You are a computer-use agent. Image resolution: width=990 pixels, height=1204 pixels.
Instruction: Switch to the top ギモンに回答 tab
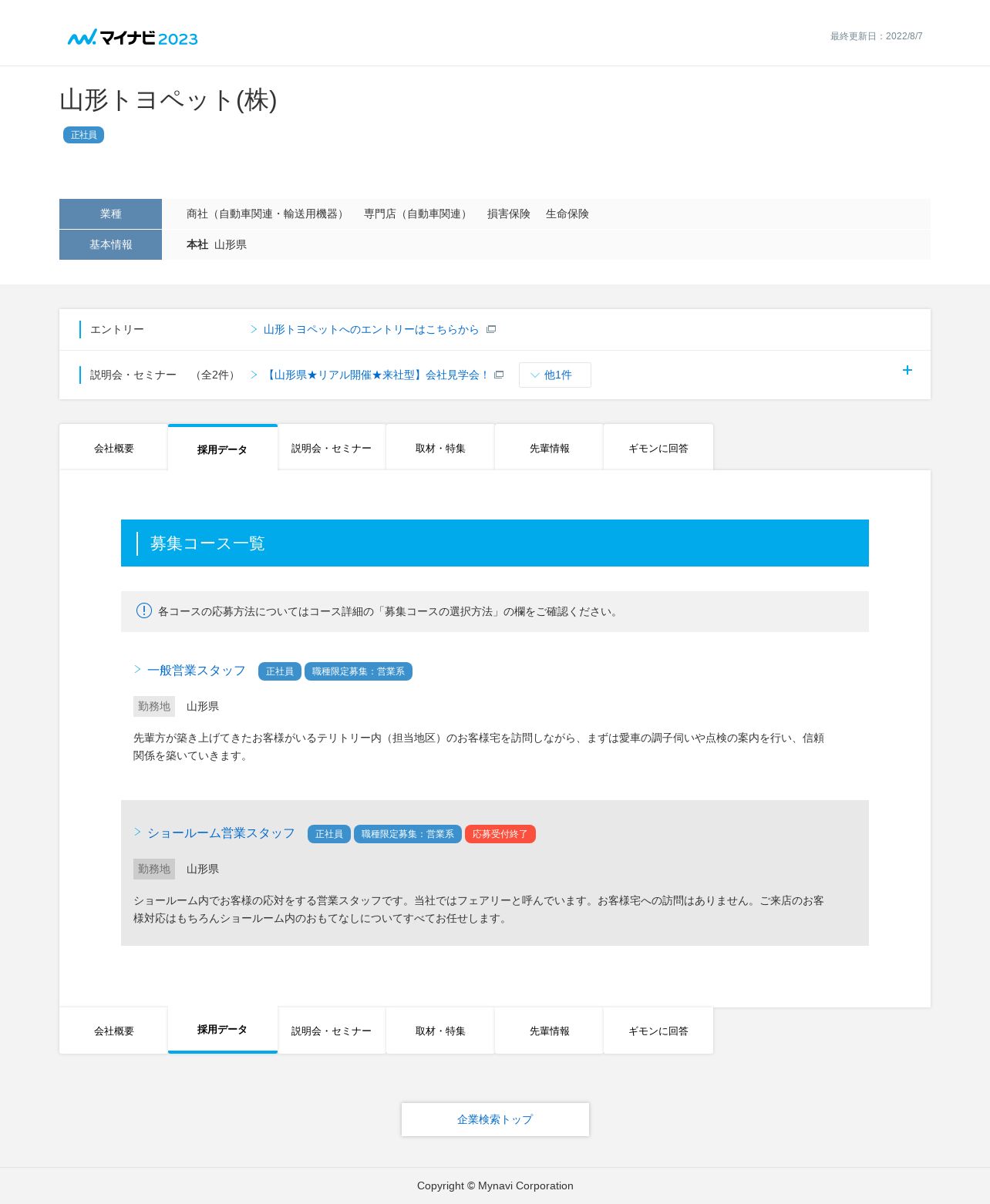click(658, 448)
